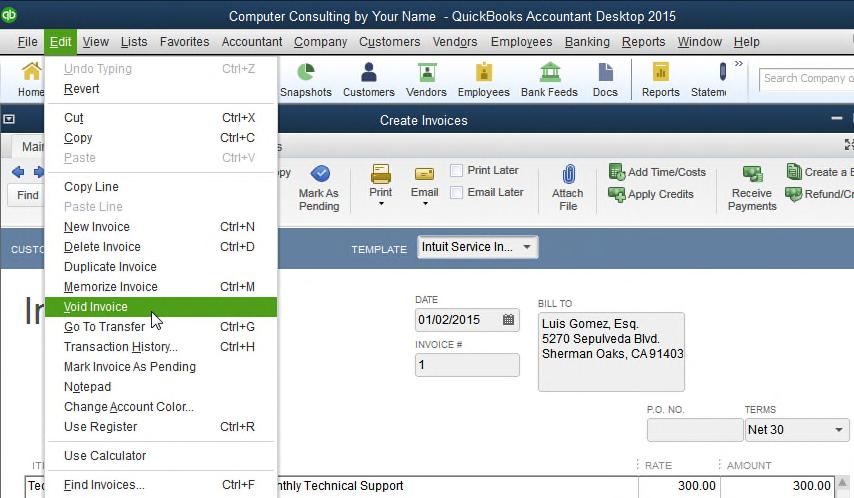Open Bank Feeds icon
This screenshot has width=854, height=498.
[549, 80]
